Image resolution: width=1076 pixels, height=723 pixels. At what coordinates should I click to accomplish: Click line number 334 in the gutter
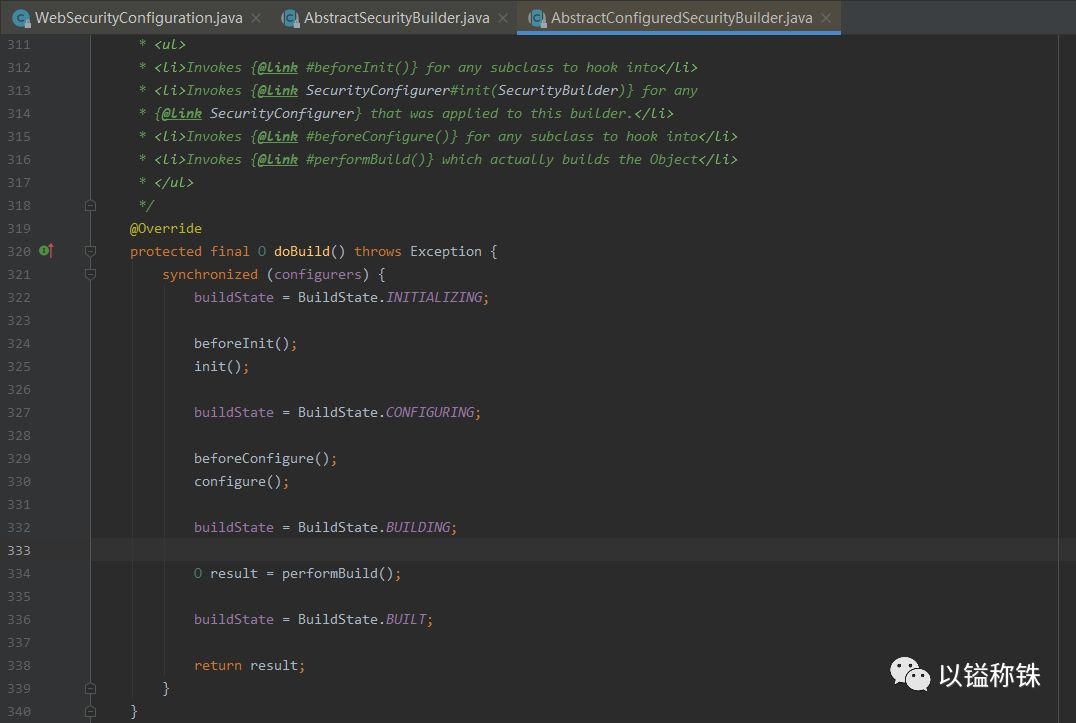click(x=19, y=573)
